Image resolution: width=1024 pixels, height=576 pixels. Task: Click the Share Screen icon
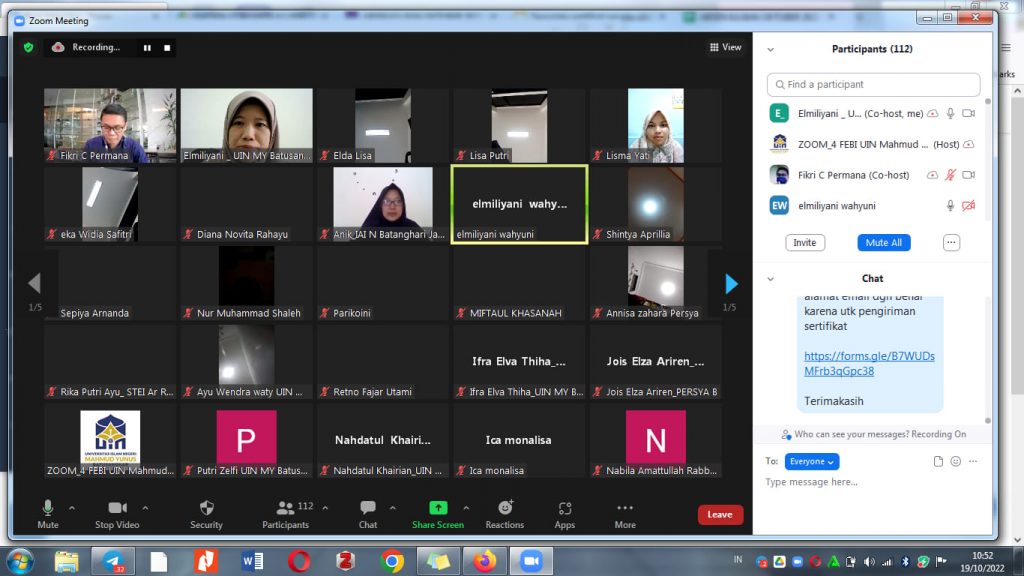[438, 508]
